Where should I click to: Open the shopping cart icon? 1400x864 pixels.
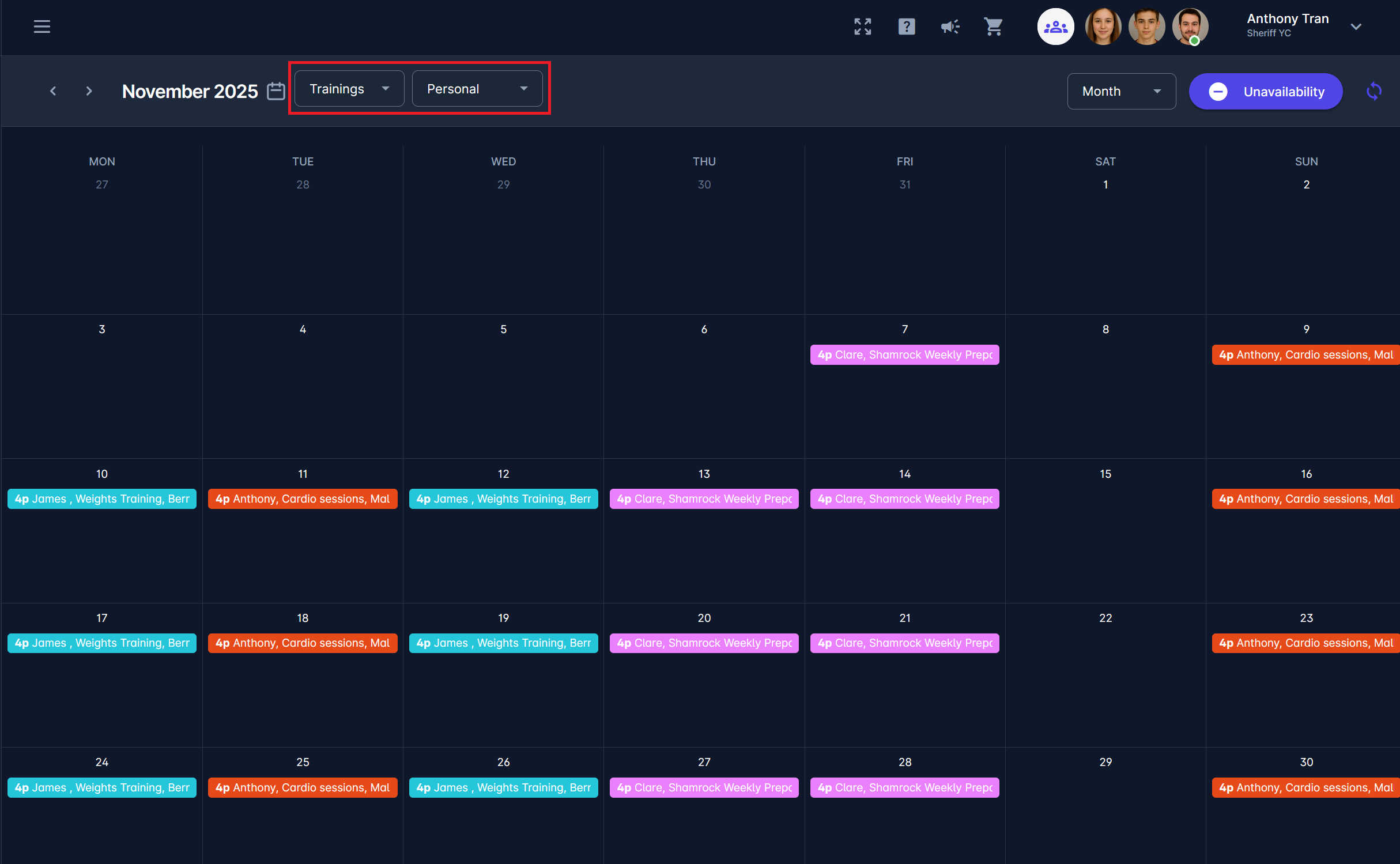(x=993, y=27)
